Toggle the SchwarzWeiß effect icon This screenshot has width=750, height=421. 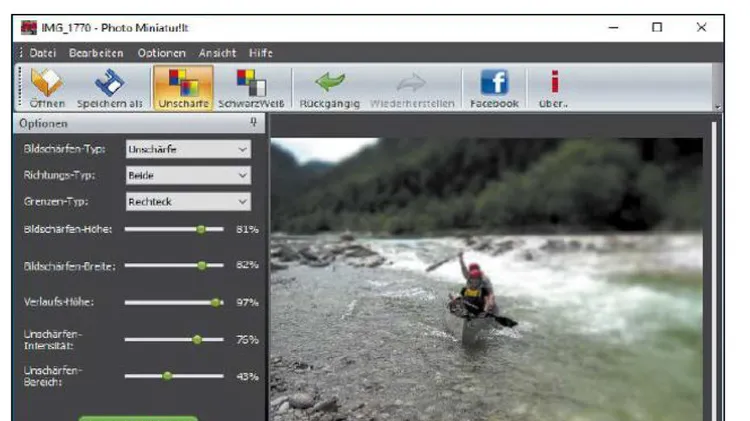(251, 83)
